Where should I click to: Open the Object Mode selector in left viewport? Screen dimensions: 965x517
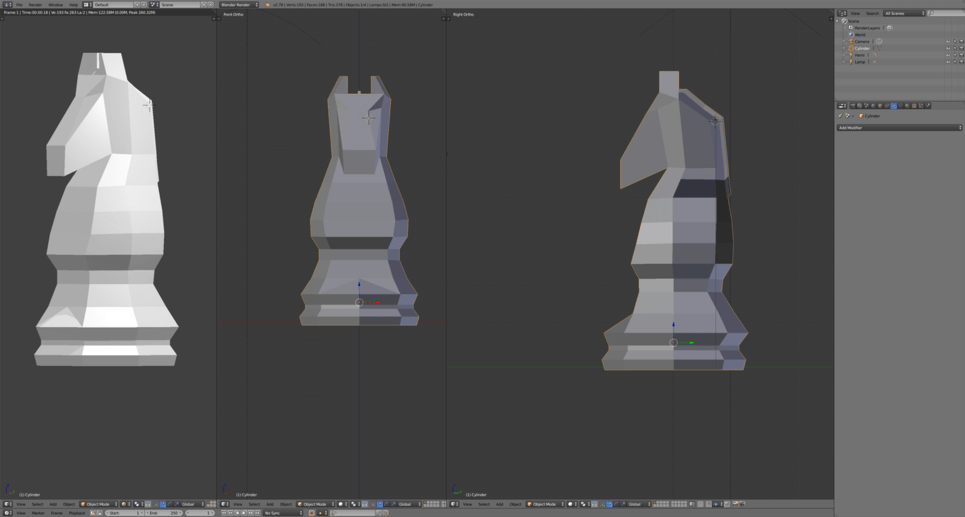98,504
